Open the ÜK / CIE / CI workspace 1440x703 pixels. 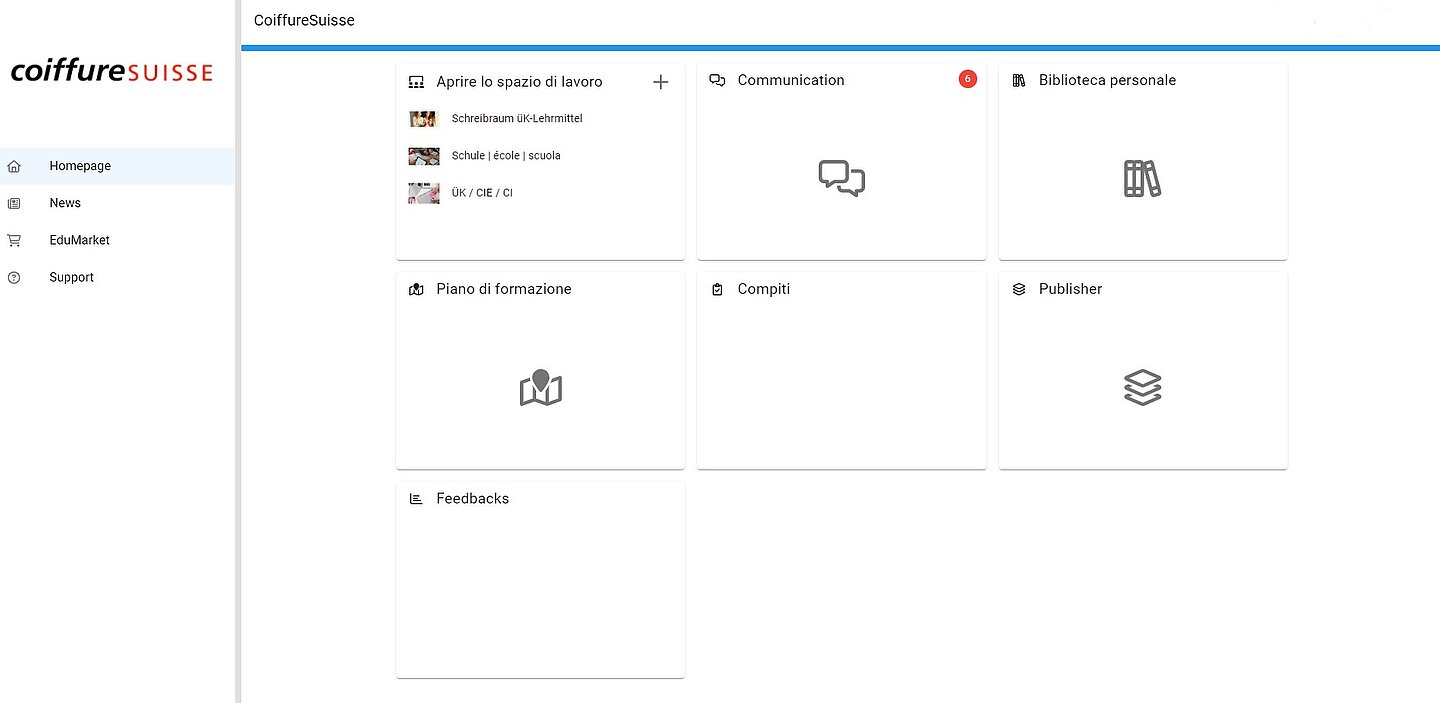[x=482, y=193]
